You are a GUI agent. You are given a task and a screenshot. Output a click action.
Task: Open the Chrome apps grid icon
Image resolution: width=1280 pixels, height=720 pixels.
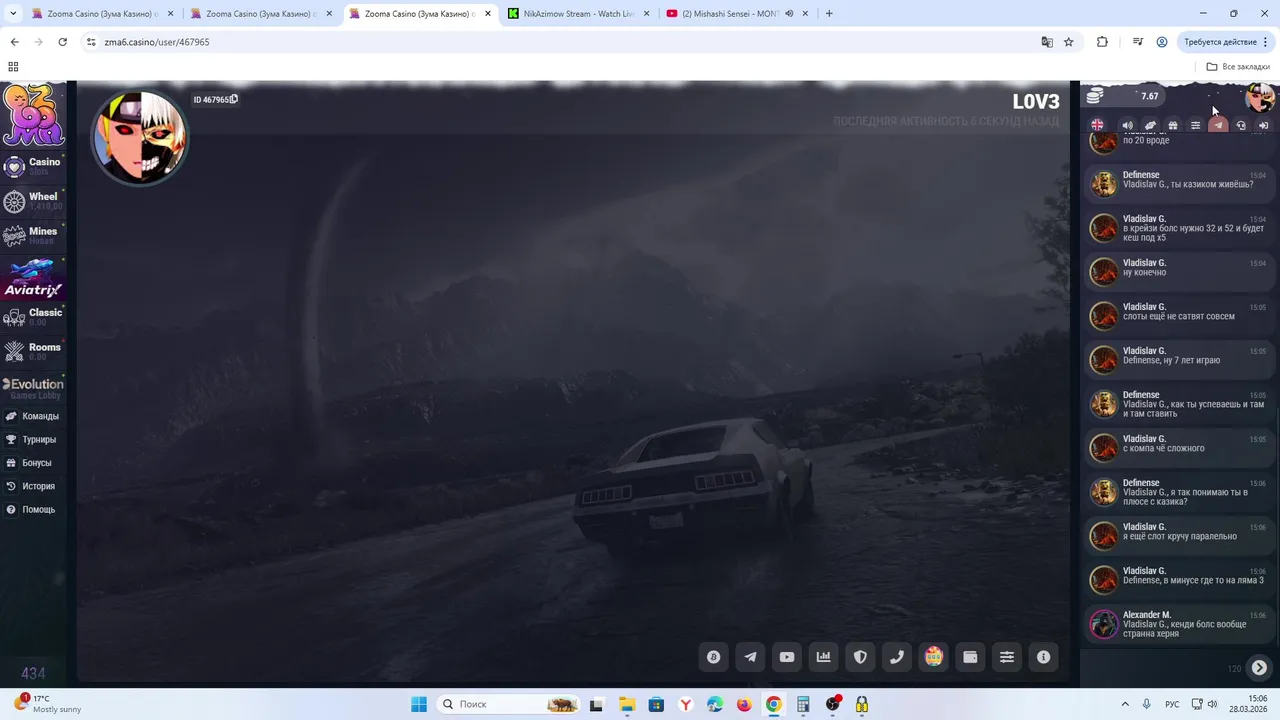13,67
